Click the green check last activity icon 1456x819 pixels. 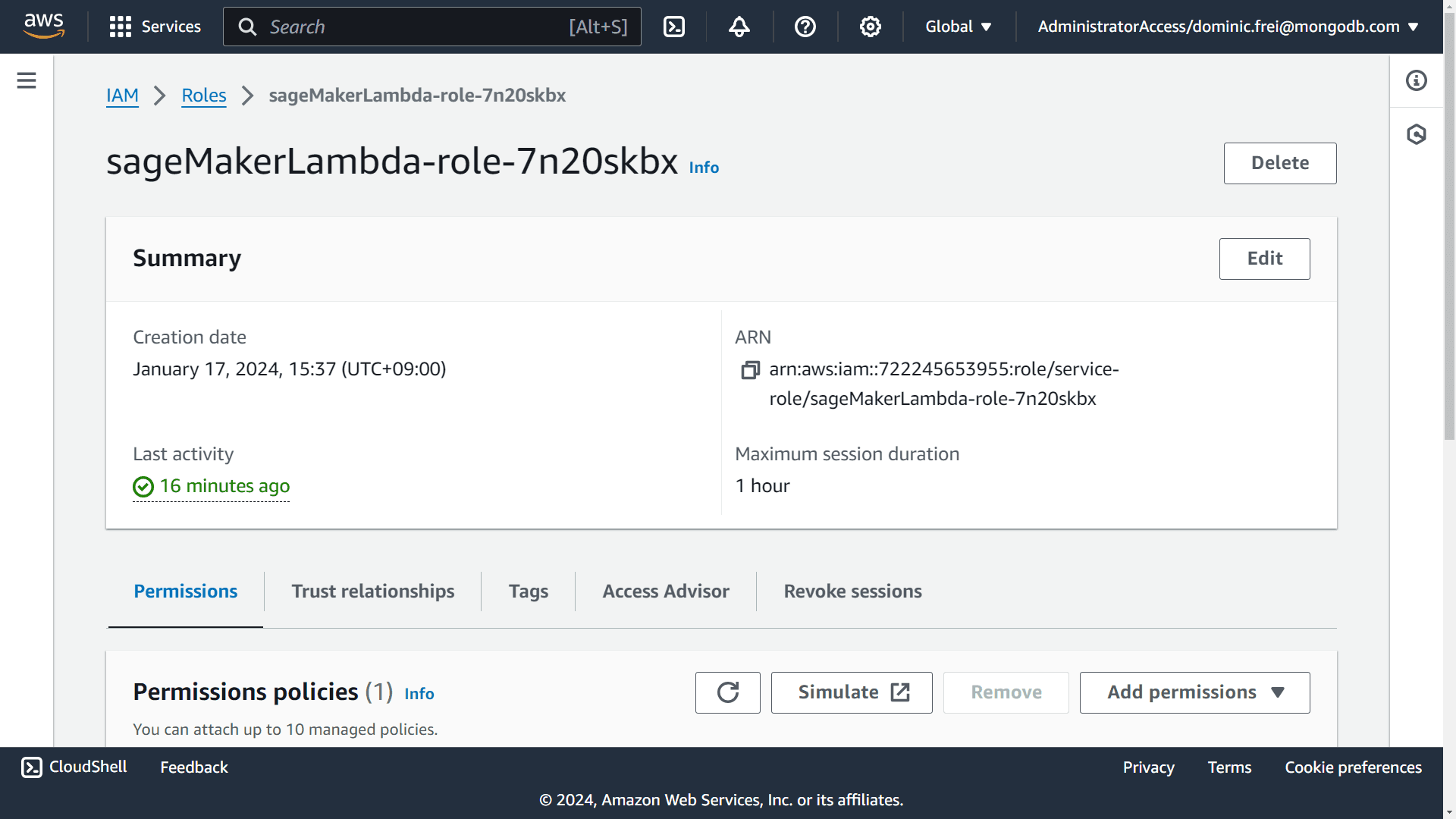143,487
